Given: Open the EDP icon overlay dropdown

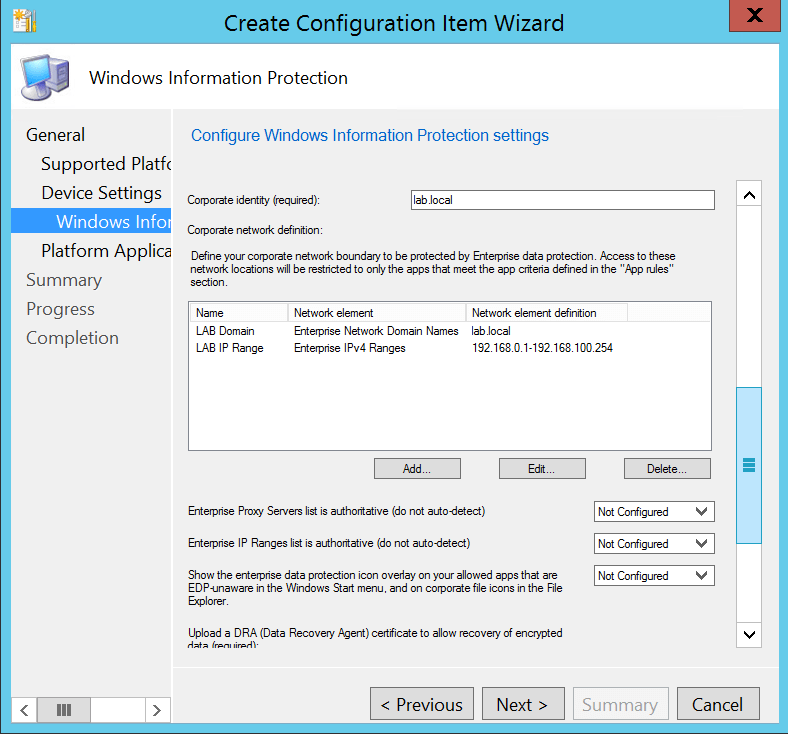Looking at the screenshot, I should click(654, 576).
